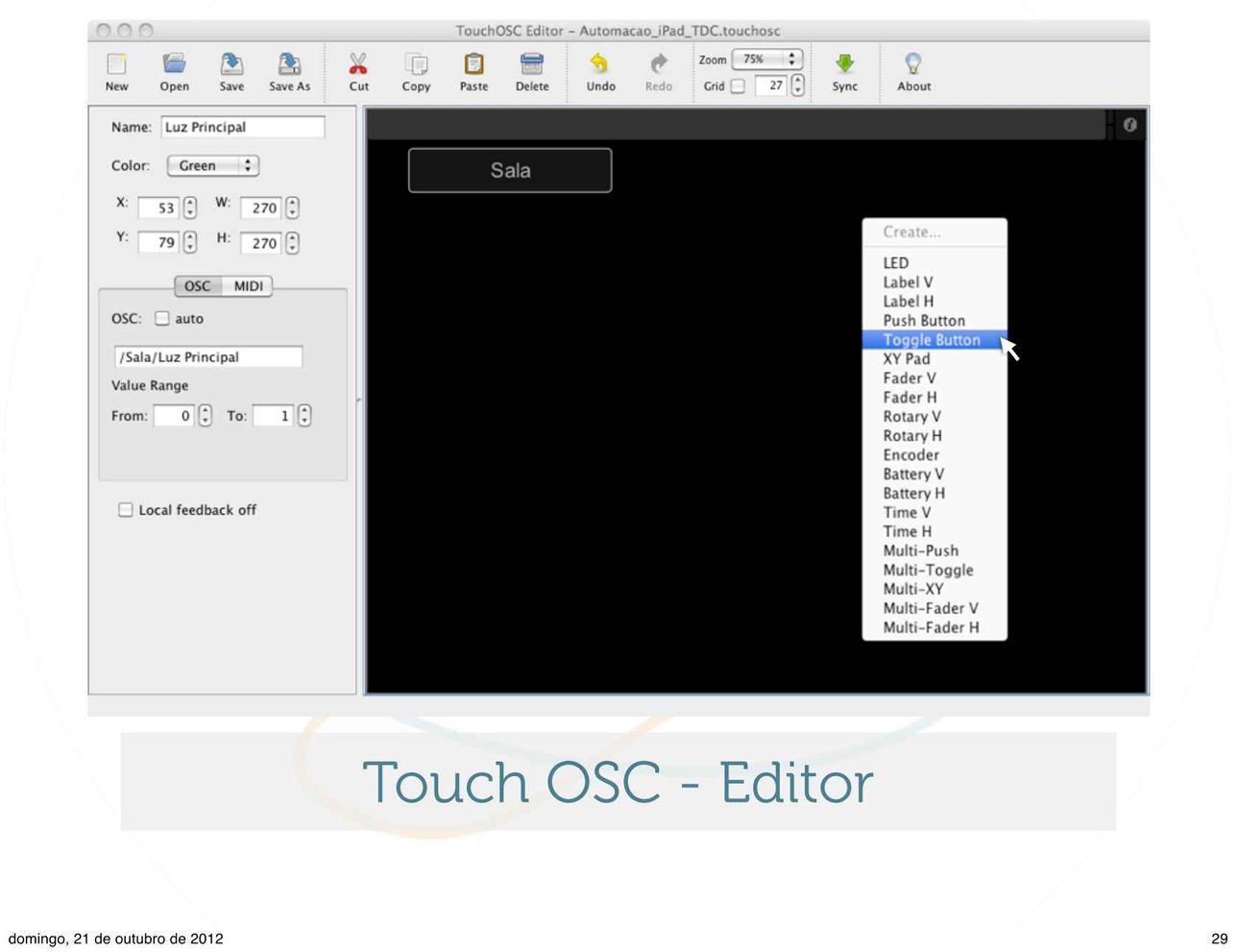This screenshot has width=1237, height=952.
Task: Switch to the MIDI tab
Action: [248, 286]
